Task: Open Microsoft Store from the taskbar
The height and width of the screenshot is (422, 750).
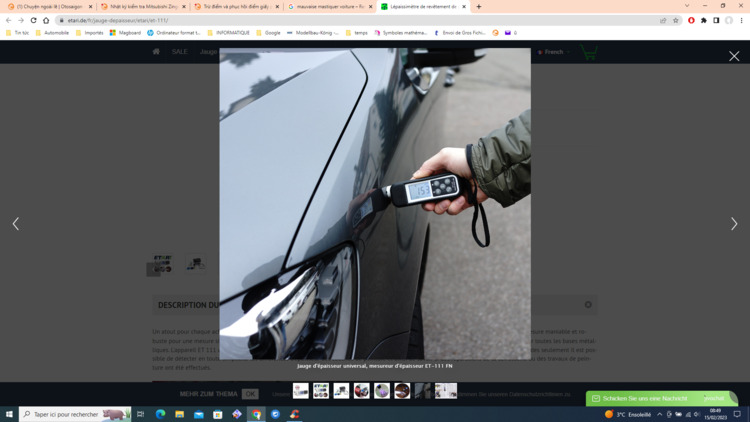Action: [218, 414]
